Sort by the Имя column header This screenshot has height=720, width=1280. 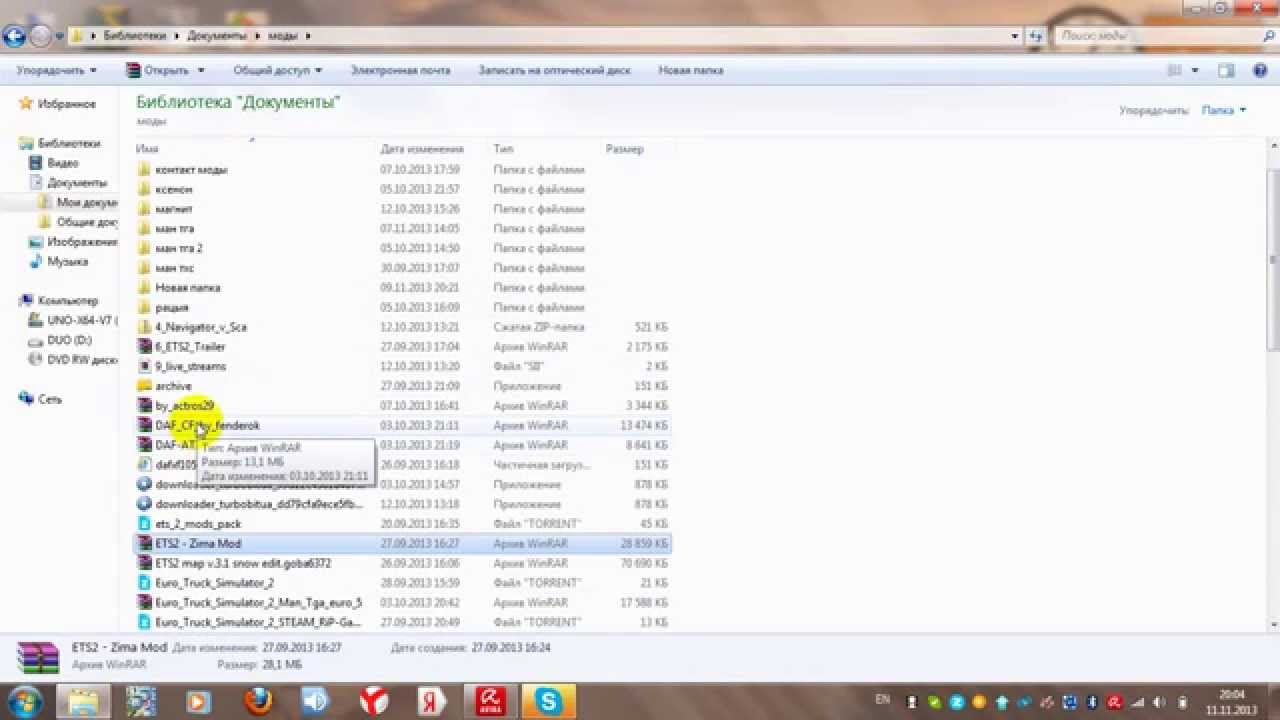(254, 149)
